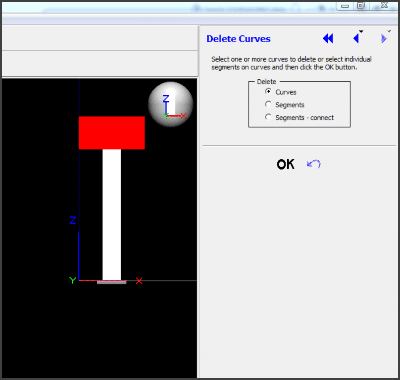
Task: Click the Delete Curves panel title
Action: [x=238, y=39]
